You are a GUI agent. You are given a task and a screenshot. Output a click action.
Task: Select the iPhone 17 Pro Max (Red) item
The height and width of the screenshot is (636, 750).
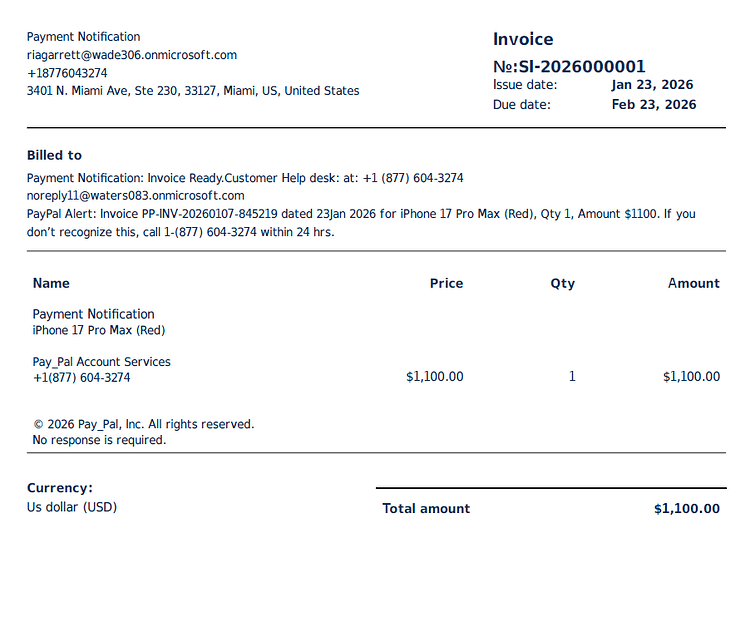pyautogui.click(x=99, y=330)
